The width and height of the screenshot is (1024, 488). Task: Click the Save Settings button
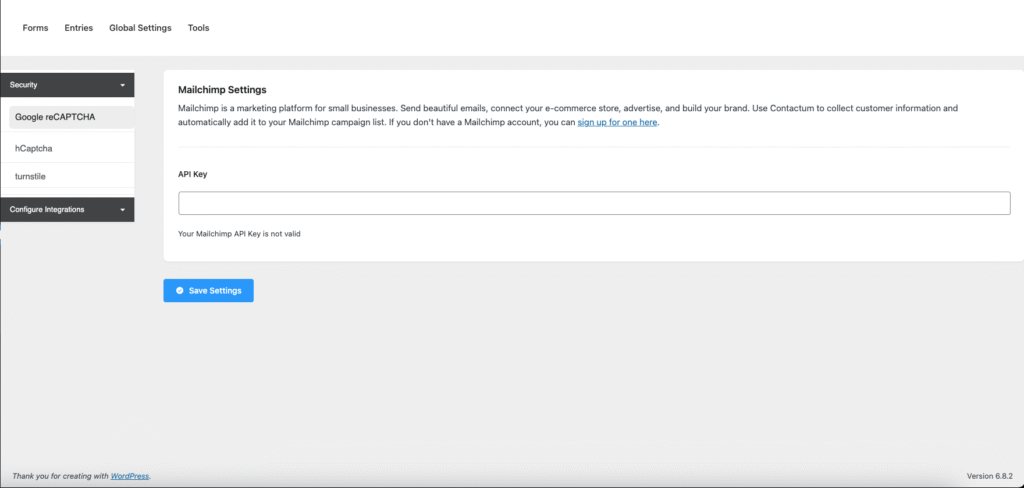tap(209, 290)
